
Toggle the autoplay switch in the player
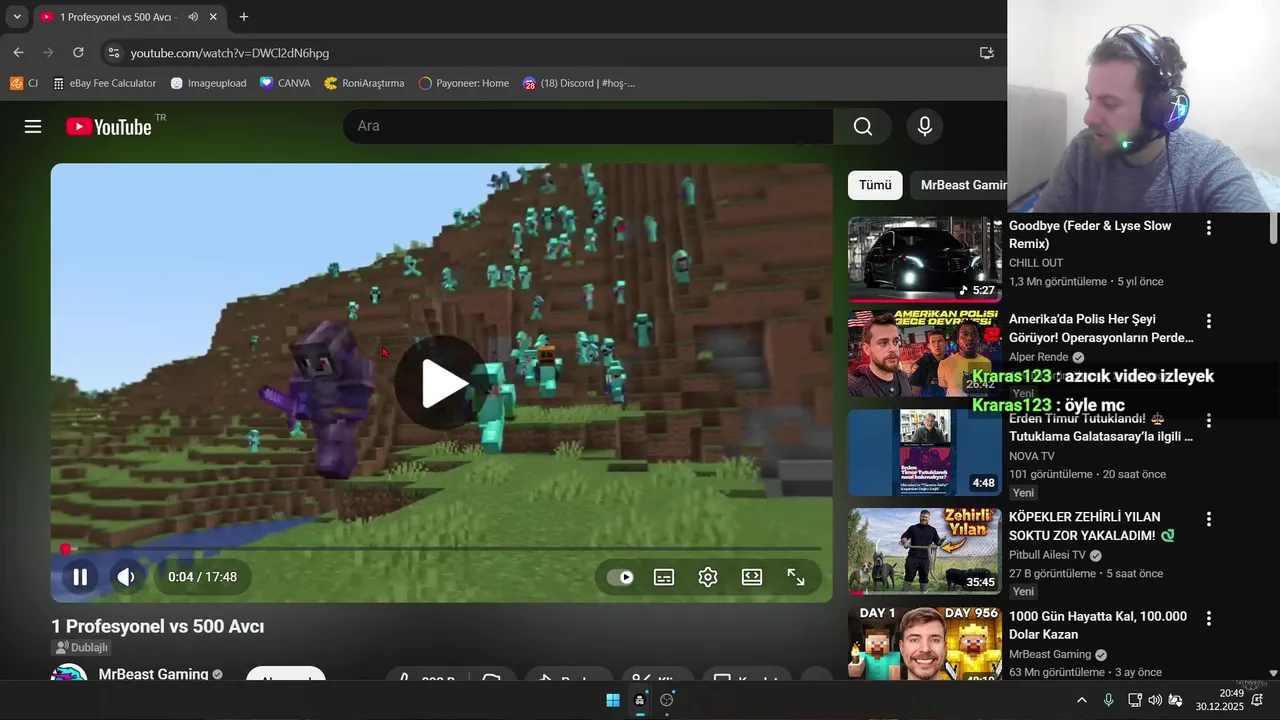click(x=620, y=577)
